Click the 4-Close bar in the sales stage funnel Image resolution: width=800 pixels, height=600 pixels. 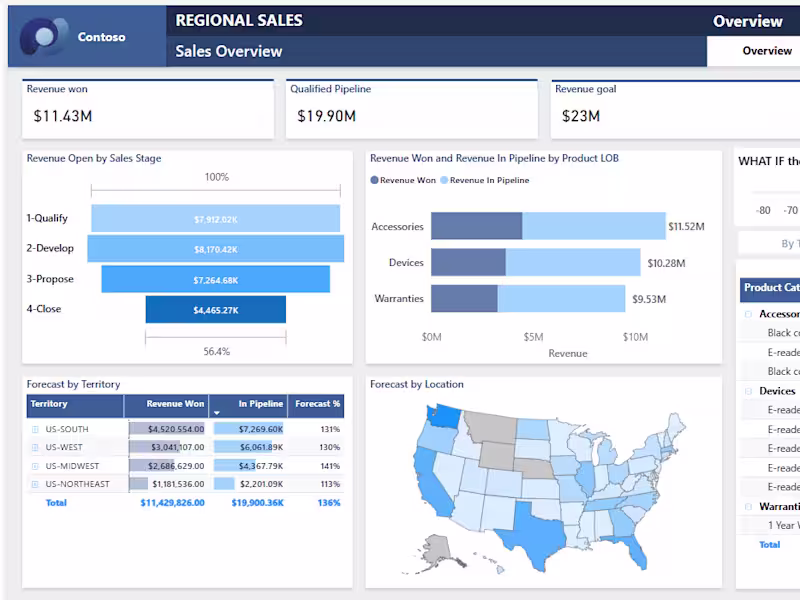point(215,308)
